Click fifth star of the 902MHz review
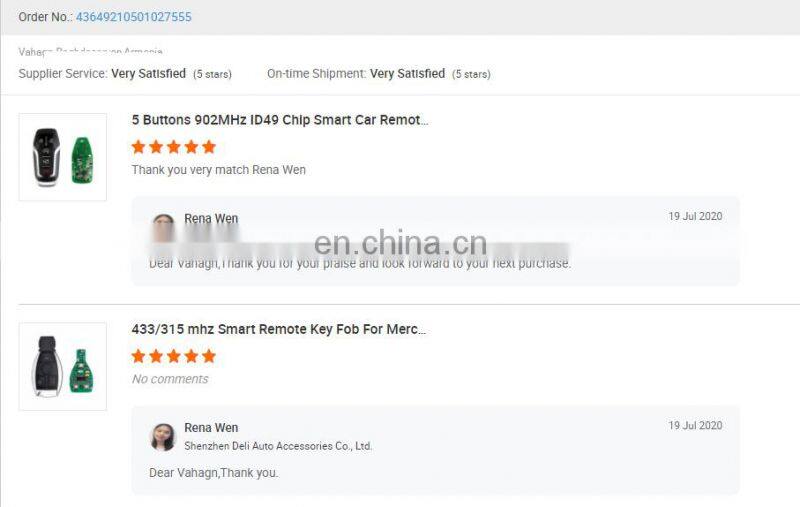Image resolution: width=800 pixels, height=507 pixels. (x=209, y=147)
